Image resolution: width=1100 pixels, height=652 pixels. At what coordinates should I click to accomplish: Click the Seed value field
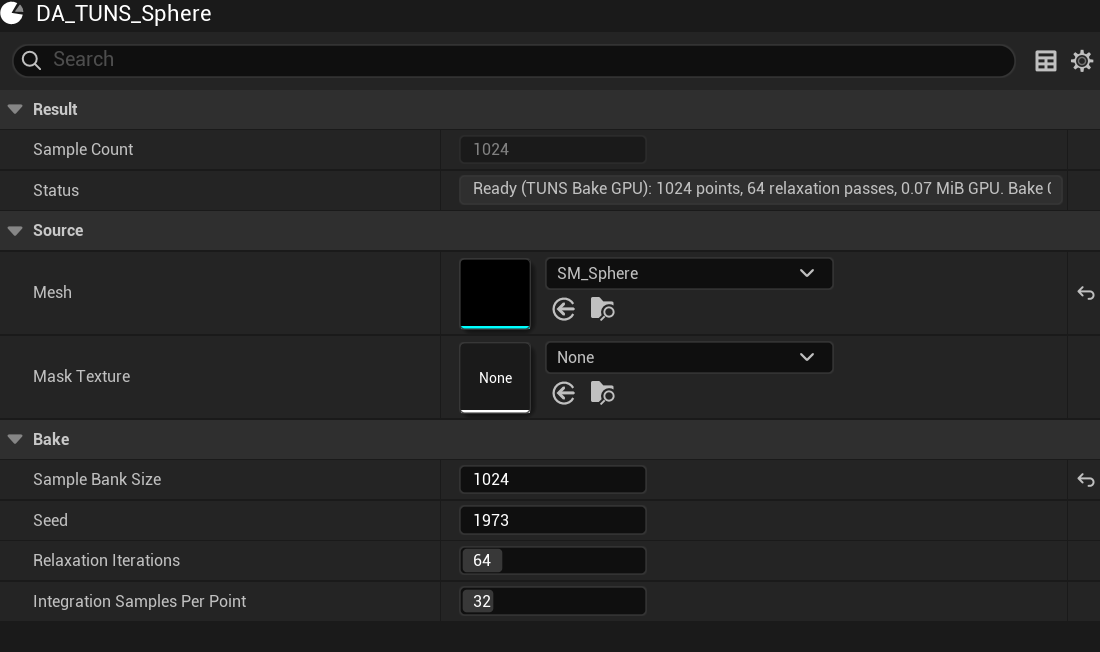pos(553,520)
